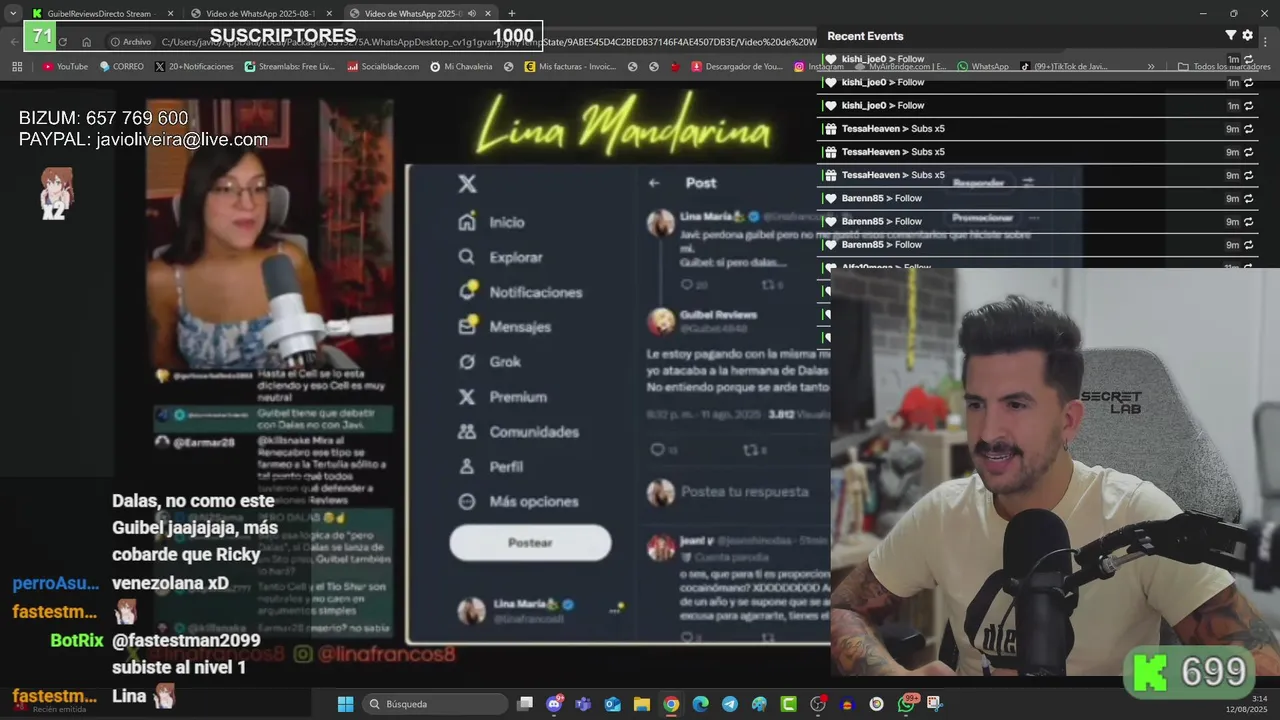Open the Lina María account switcher dots

(615, 610)
